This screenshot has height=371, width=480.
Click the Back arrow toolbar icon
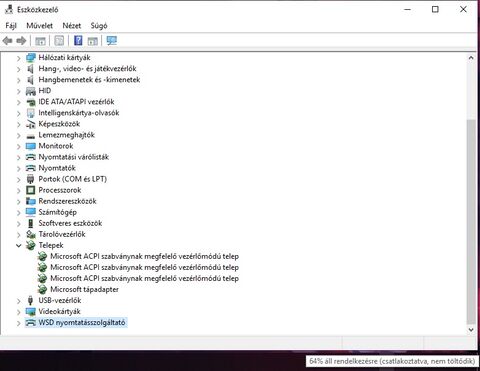pos(7,41)
